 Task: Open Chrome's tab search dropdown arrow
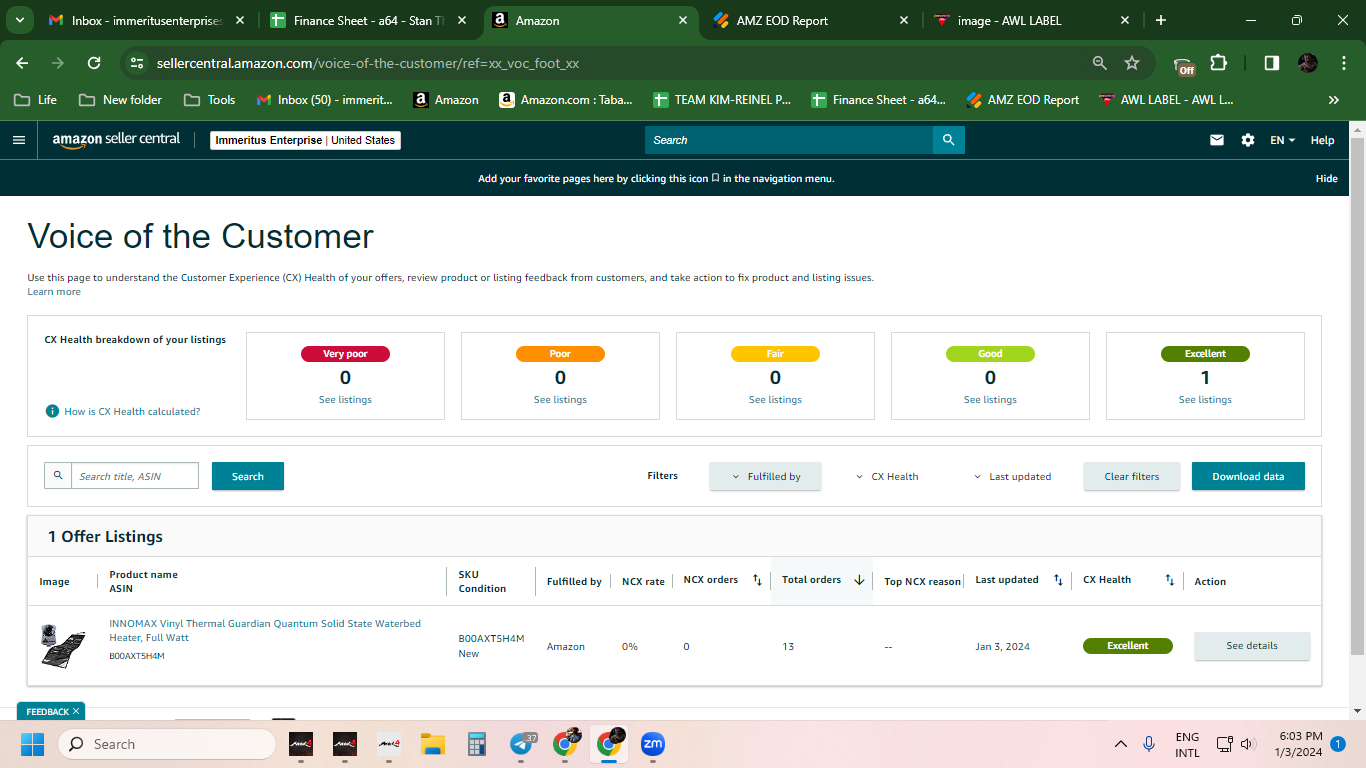click(x=20, y=20)
